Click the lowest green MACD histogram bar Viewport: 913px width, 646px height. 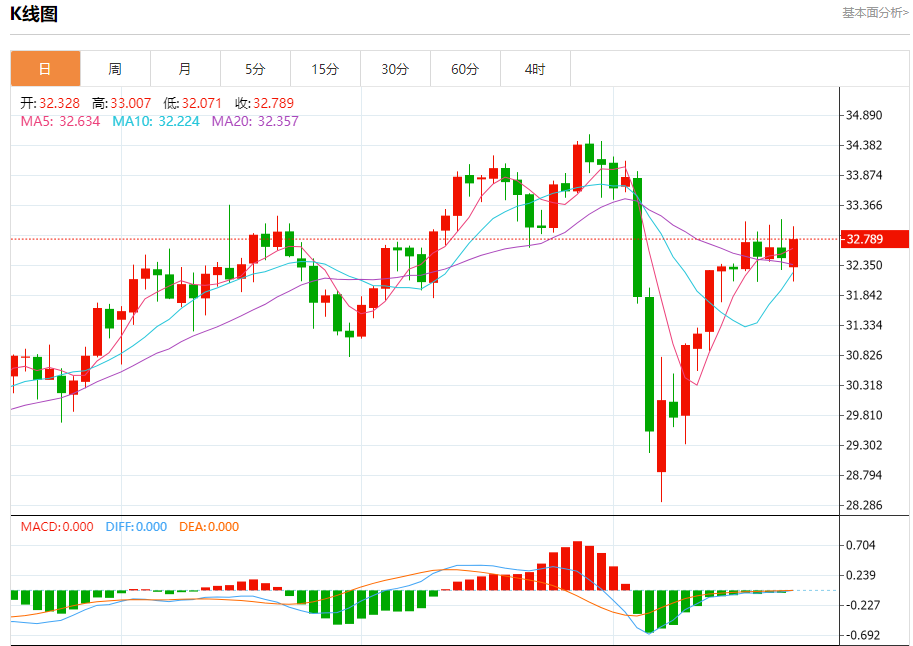pos(649,611)
